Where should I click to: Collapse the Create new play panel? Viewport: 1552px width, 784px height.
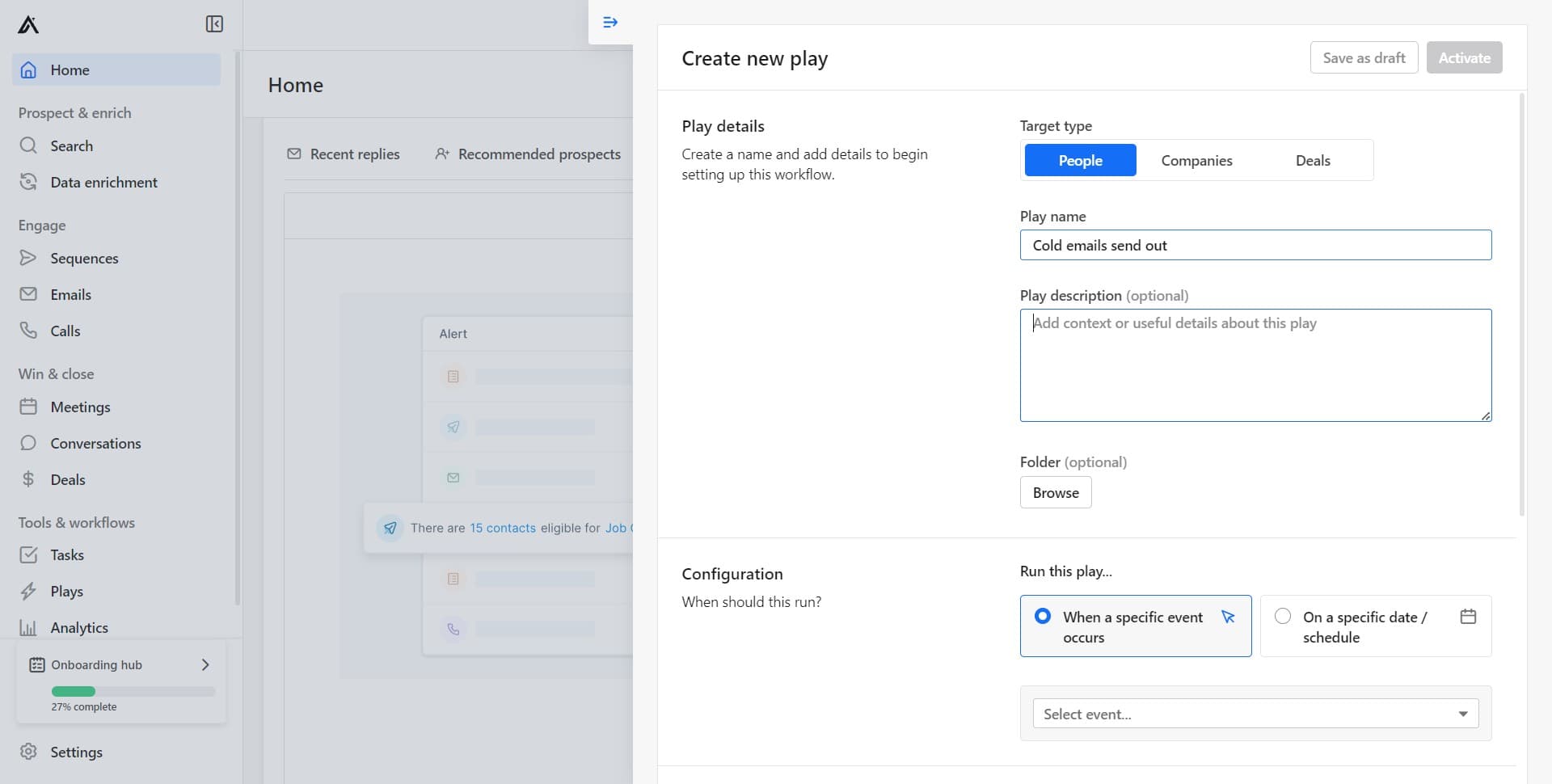(x=609, y=22)
